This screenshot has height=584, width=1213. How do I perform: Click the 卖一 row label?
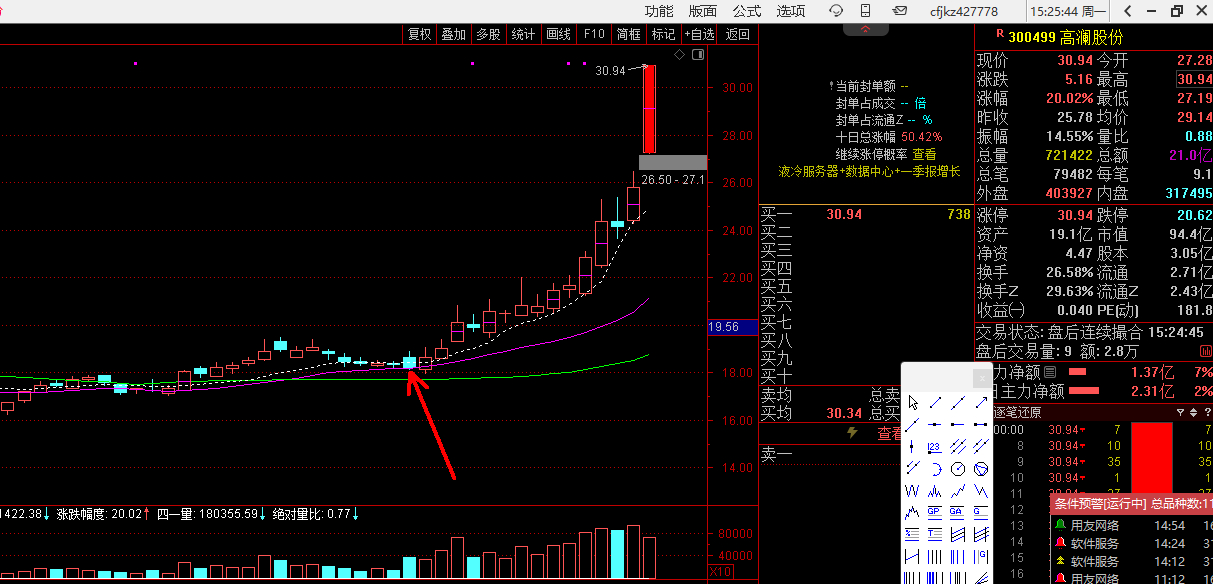[x=776, y=453]
